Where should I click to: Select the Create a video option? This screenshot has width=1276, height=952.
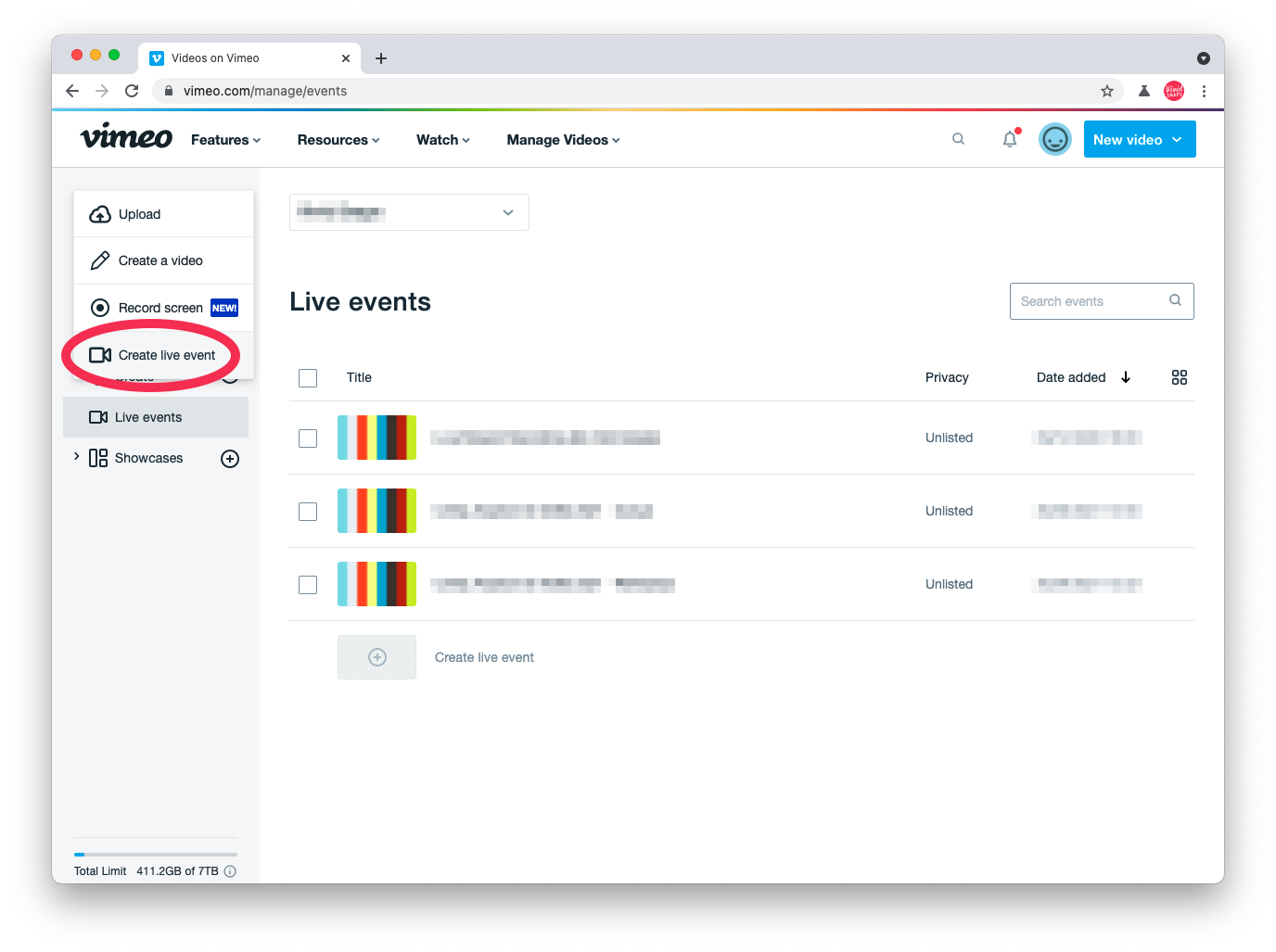point(160,260)
